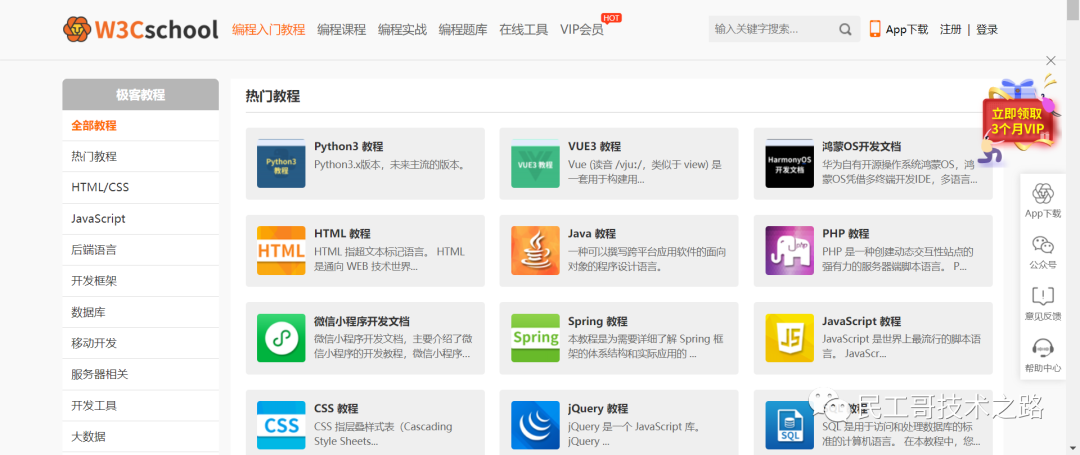The image size is (1080, 455).
Task: Click the Java 教程 title
Action: 592,234
